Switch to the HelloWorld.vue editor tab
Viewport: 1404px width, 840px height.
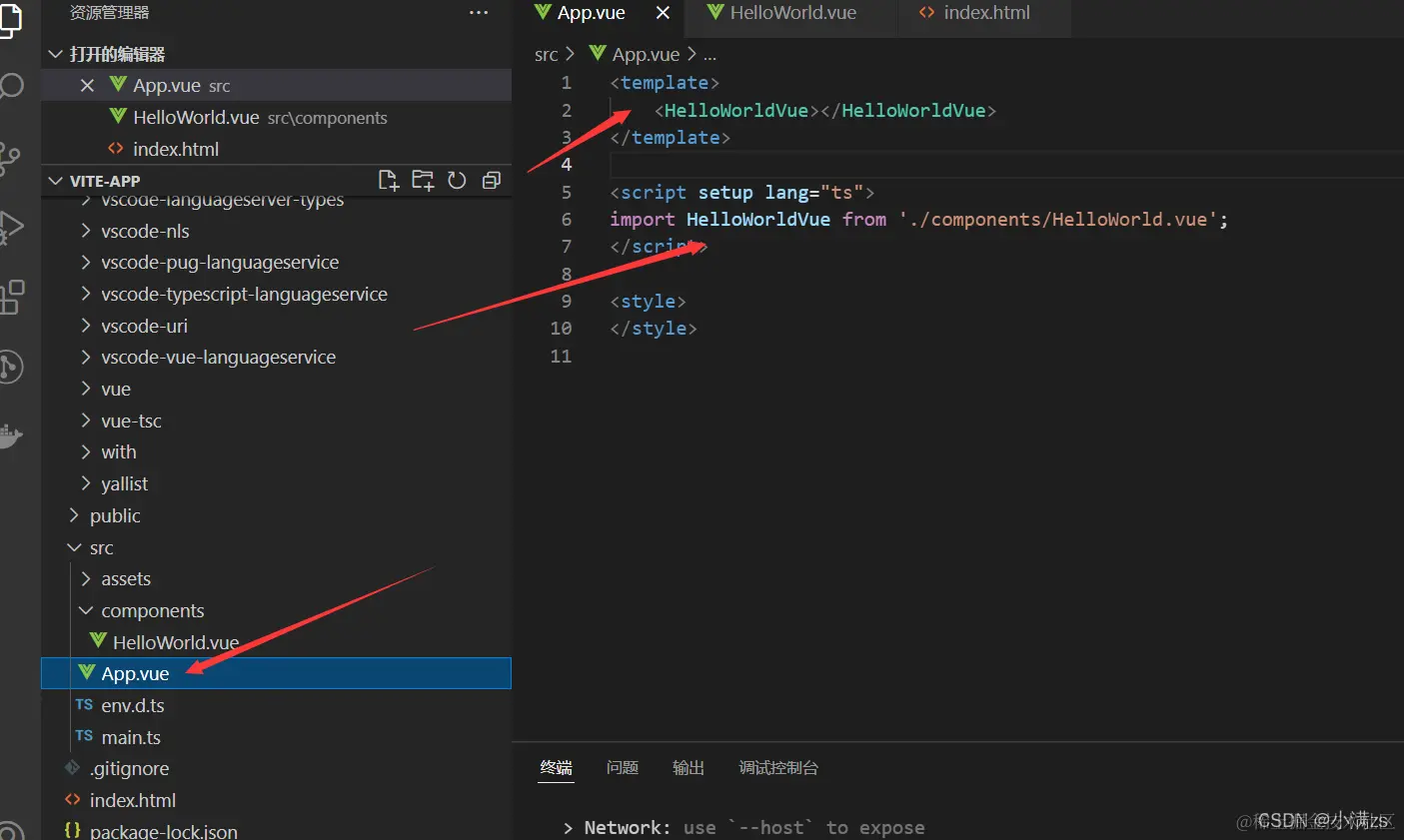(792, 14)
